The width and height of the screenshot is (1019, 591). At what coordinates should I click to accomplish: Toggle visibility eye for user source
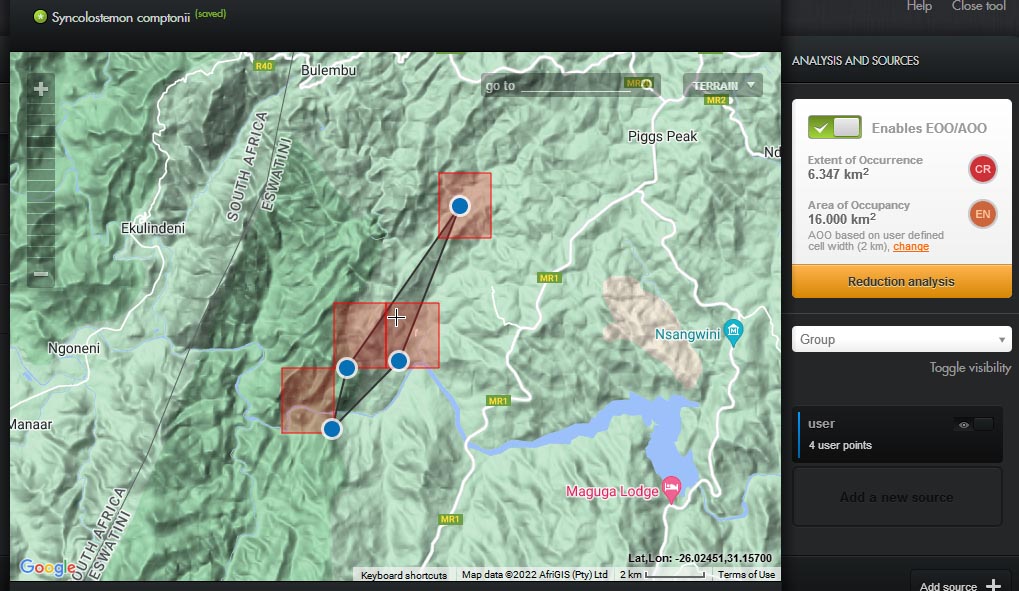[x=964, y=425]
